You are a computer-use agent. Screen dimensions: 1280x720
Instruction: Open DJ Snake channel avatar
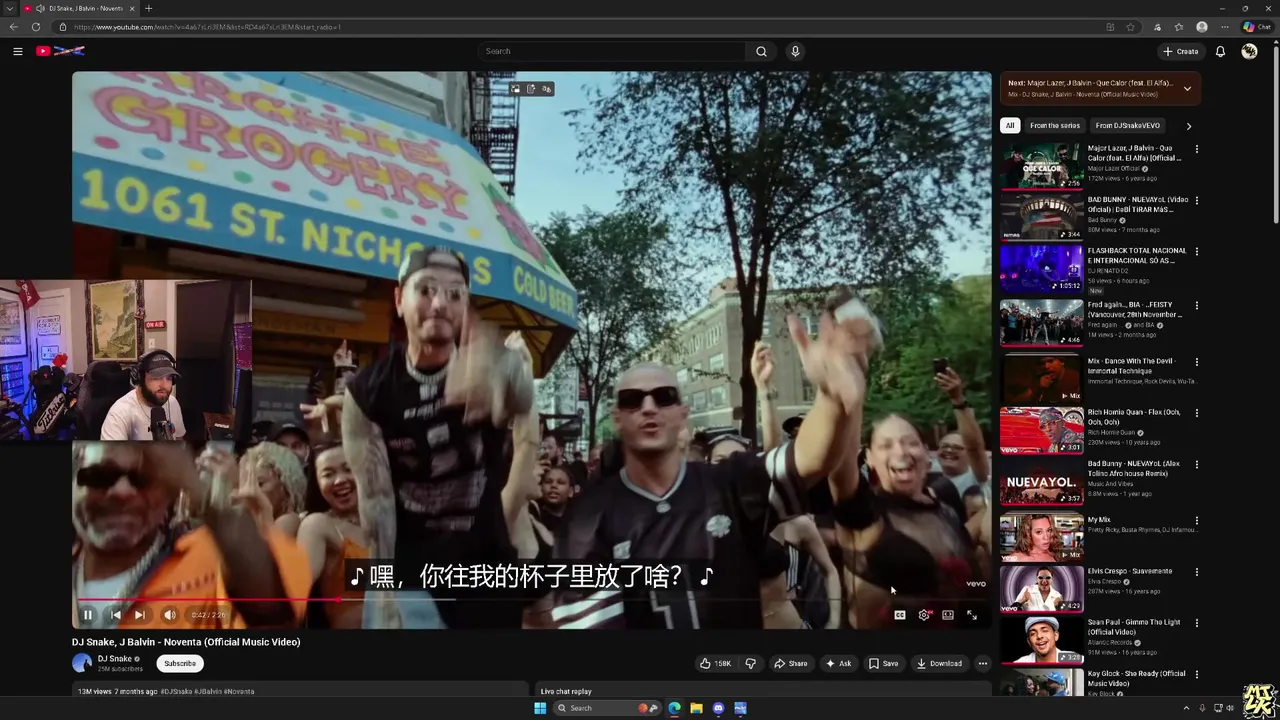[x=82, y=663]
